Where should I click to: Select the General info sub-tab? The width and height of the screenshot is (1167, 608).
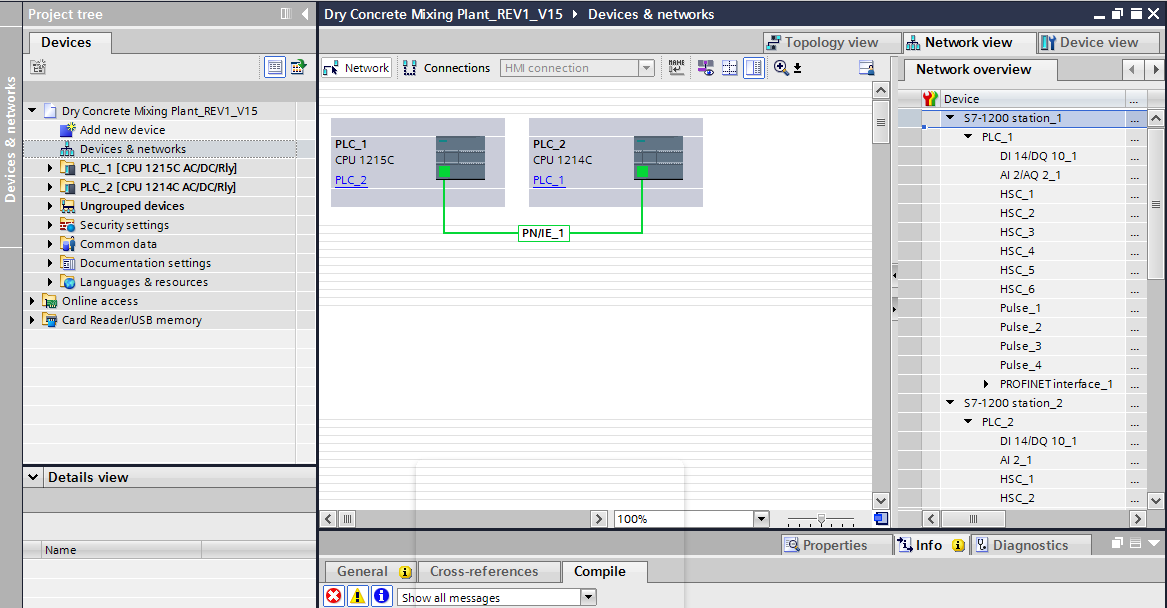click(x=370, y=572)
